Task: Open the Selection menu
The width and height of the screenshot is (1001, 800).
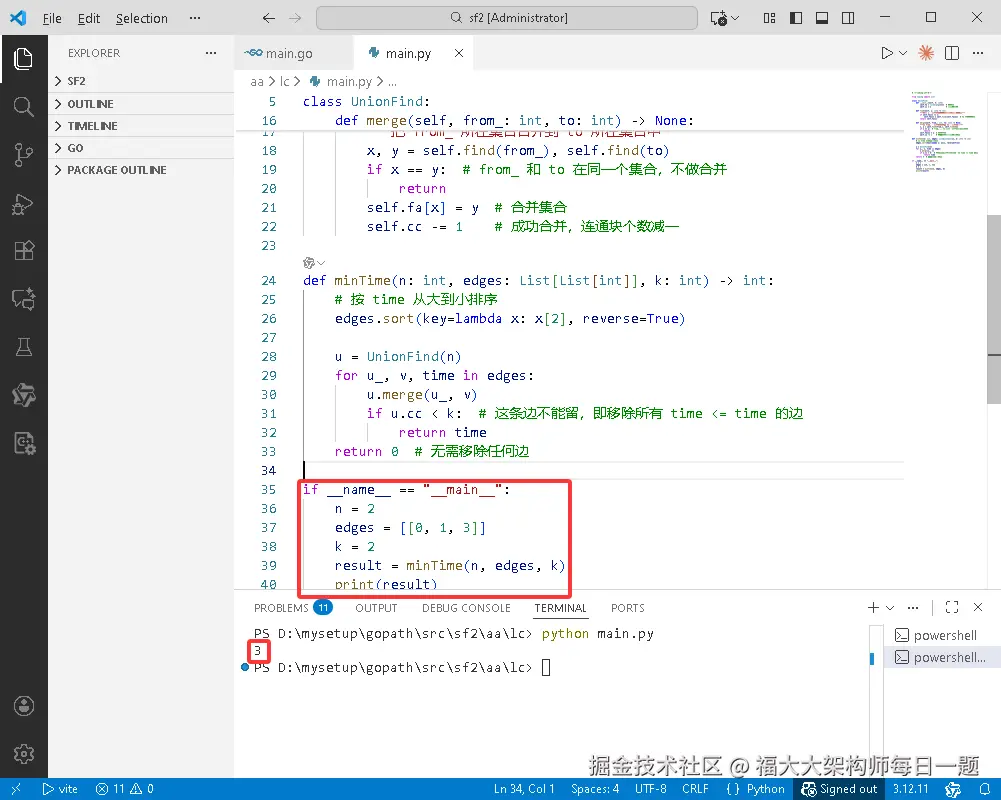Action: coord(142,19)
